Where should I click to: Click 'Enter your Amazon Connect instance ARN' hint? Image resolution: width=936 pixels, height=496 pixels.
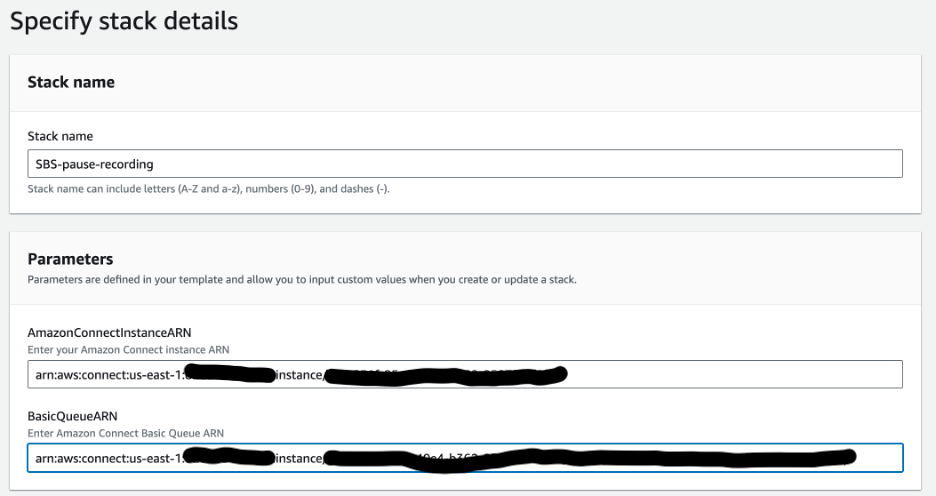click(x=128, y=350)
